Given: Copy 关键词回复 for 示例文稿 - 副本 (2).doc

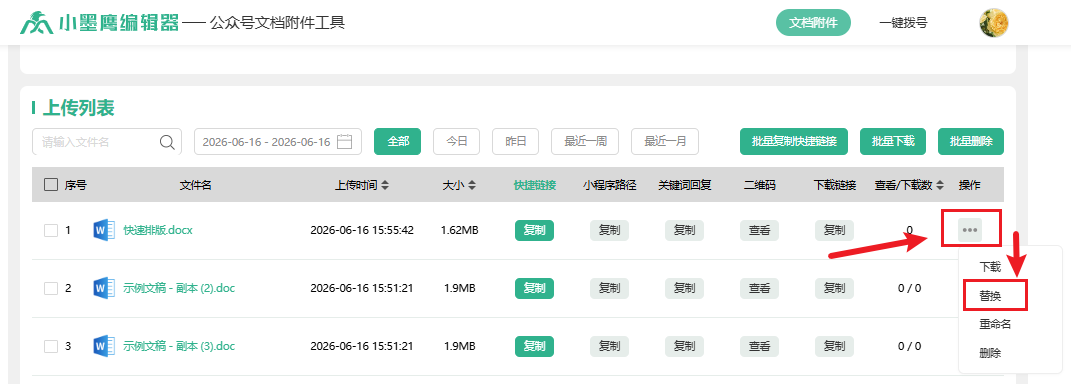Looking at the screenshot, I should [684, 288].
